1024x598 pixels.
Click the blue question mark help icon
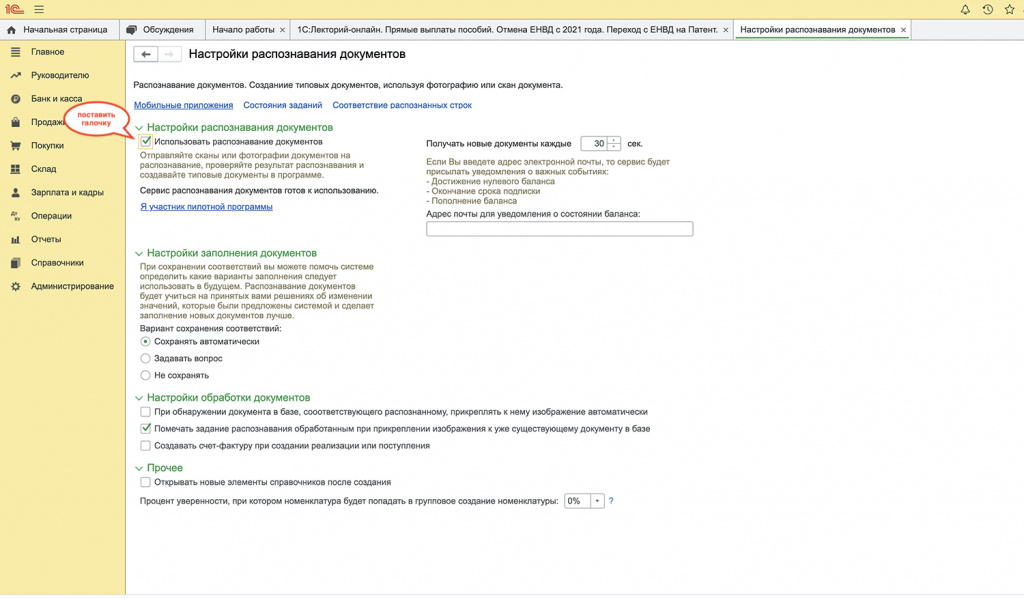(x=611, y=501)
